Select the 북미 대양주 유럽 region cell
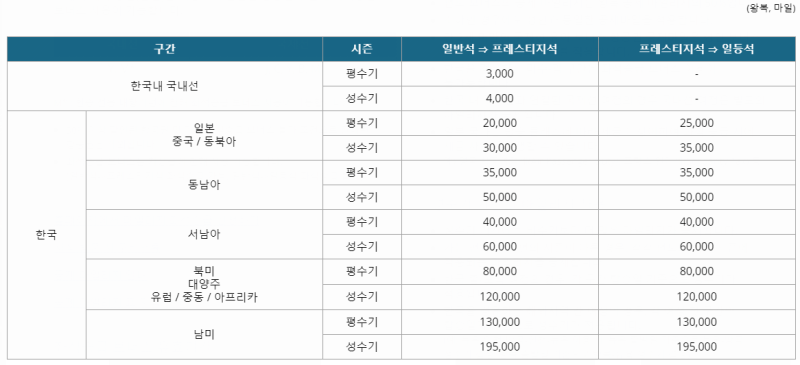The height and width of the screenshot is (365, 800). (x=204, y=284)
